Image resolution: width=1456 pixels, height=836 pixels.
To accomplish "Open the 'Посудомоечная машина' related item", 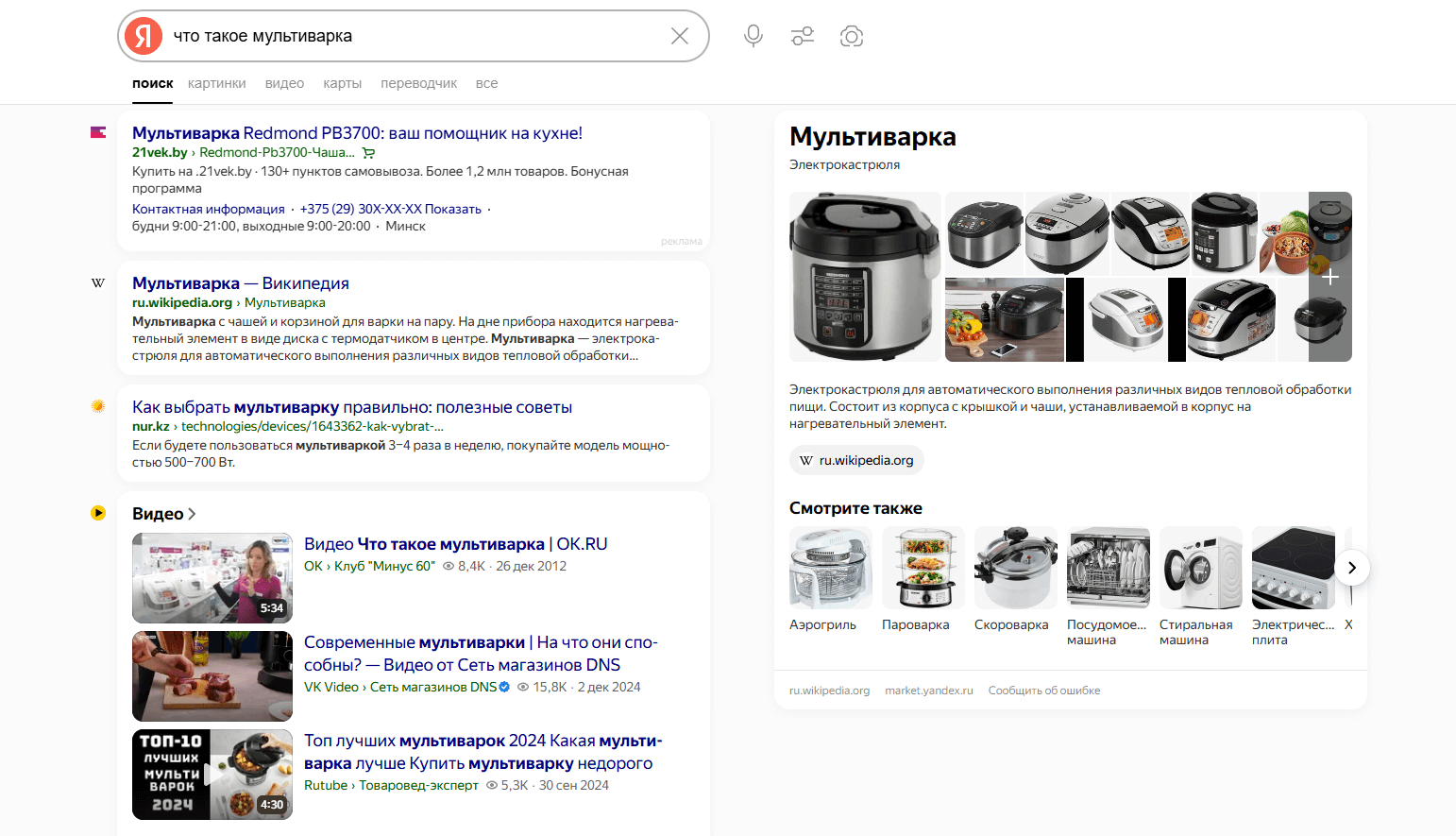I will coord(1108,586).
